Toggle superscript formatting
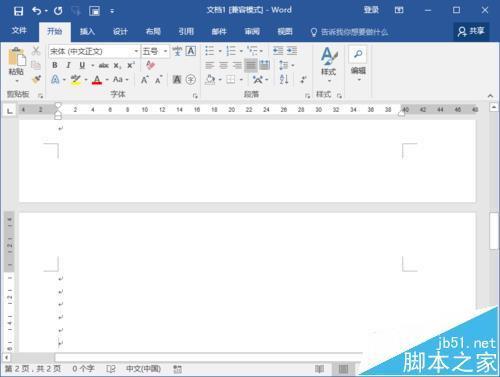 131,65
